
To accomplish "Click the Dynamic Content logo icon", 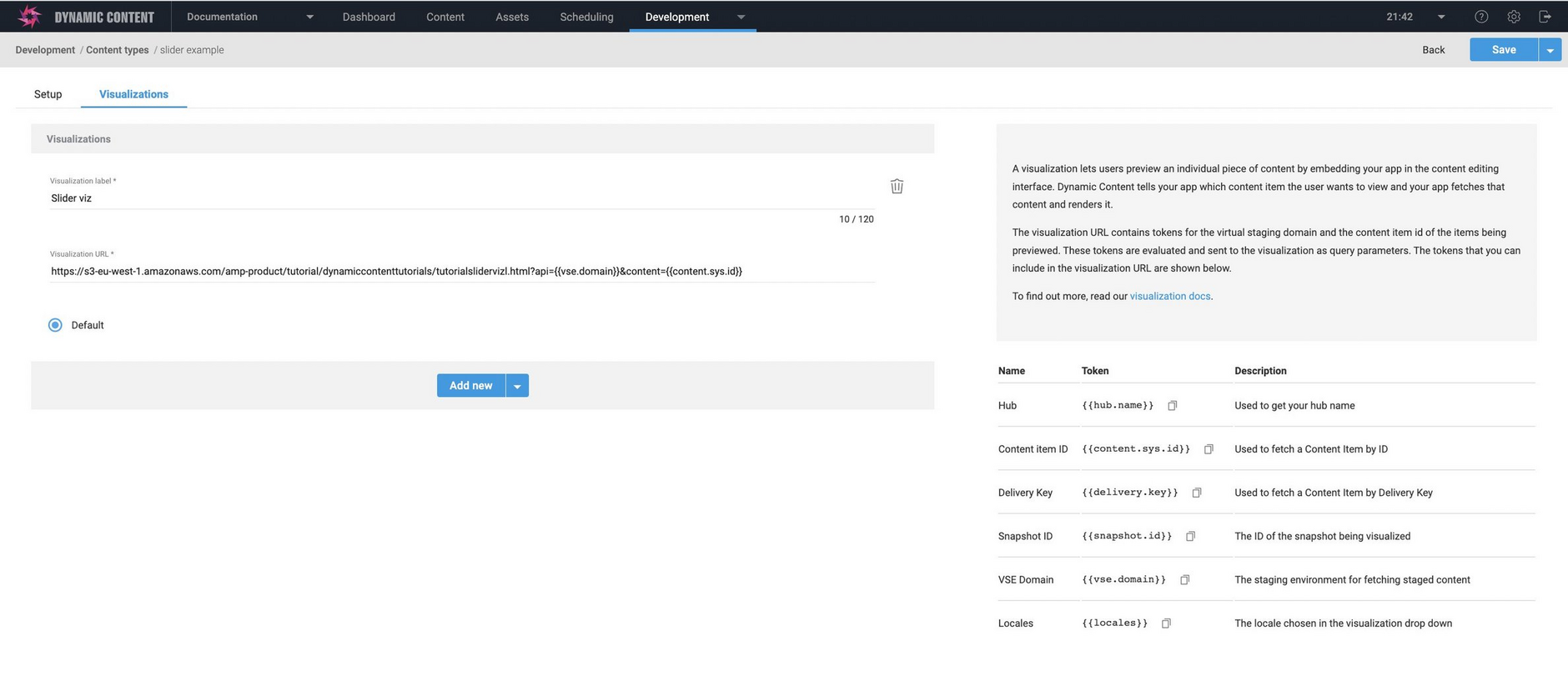I will coord(29,17).
